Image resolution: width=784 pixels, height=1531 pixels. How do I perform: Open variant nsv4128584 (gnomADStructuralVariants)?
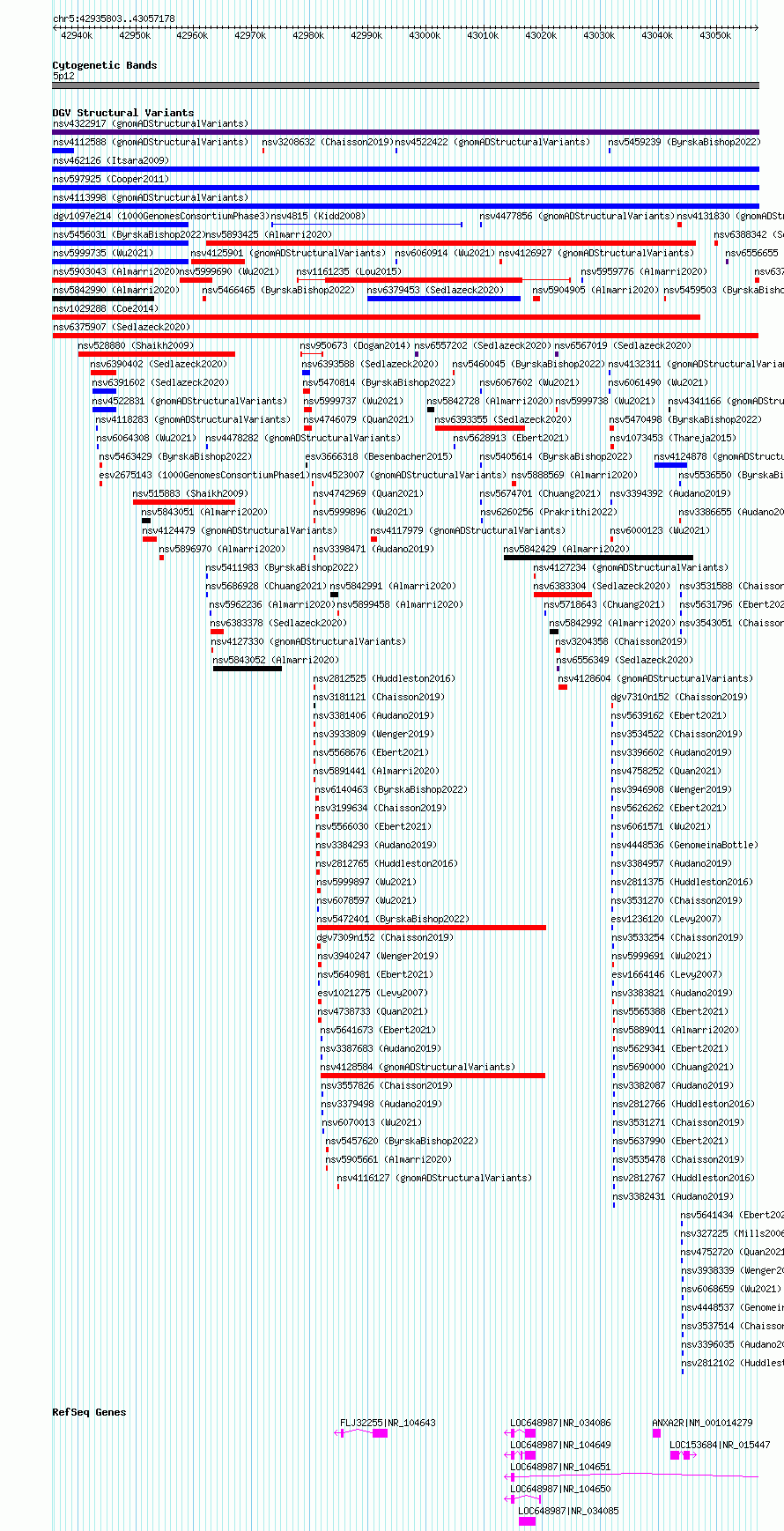(x=418, y=1067)
